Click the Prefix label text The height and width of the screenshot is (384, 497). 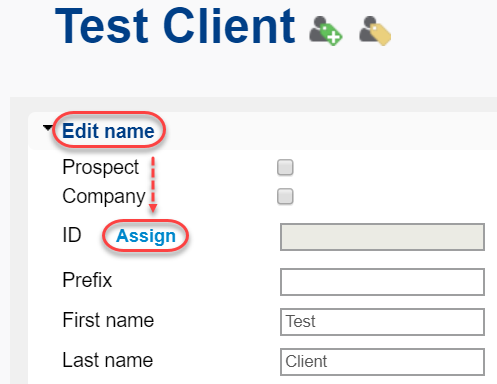tap(87, 280)
